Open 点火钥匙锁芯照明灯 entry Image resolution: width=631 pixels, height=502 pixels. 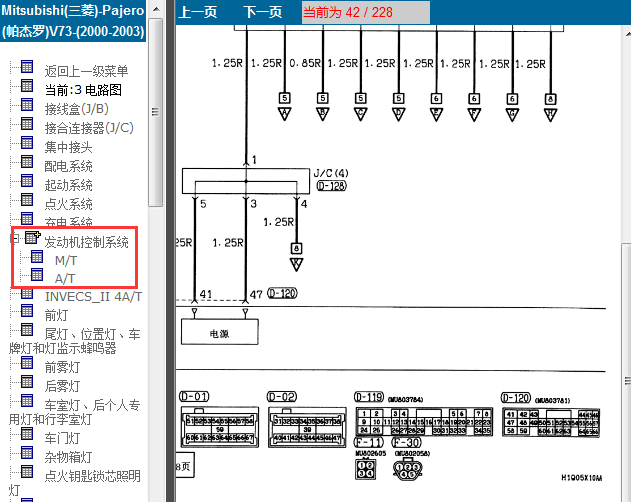pyautogui.click(x=74, y=482)
